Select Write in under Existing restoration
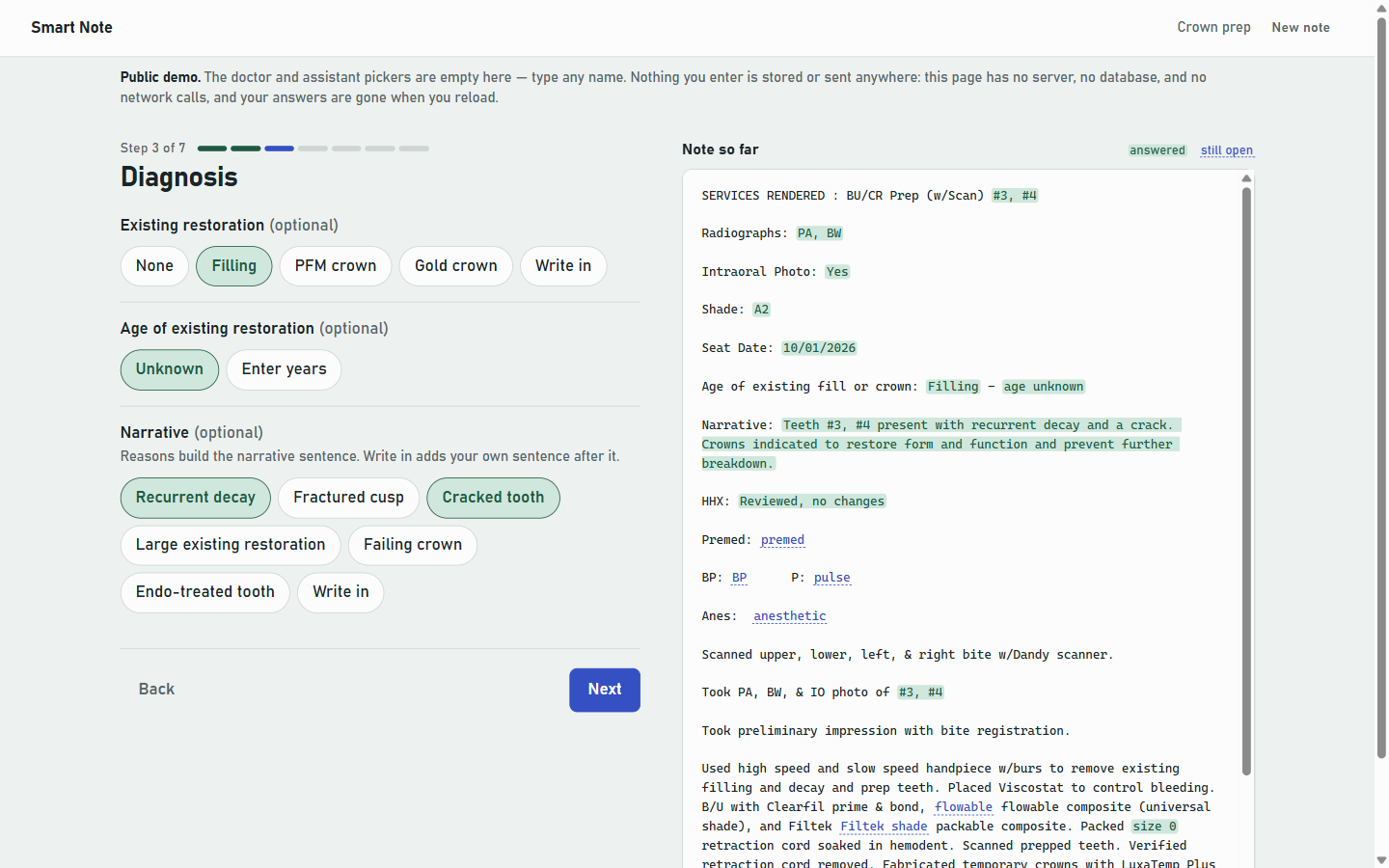 click(563, 266)
